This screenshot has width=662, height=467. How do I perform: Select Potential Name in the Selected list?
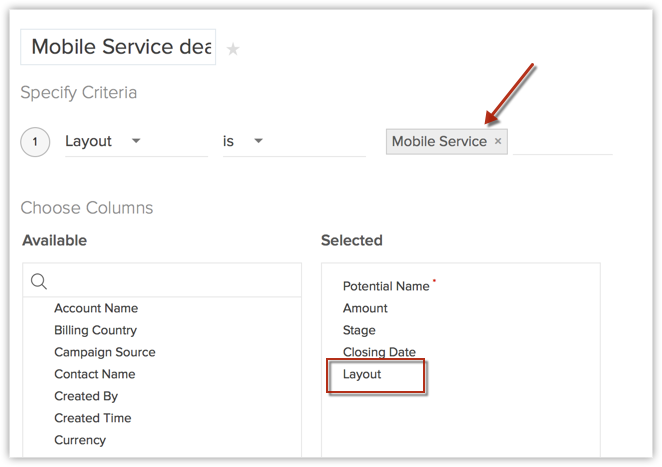coord(386,286)
